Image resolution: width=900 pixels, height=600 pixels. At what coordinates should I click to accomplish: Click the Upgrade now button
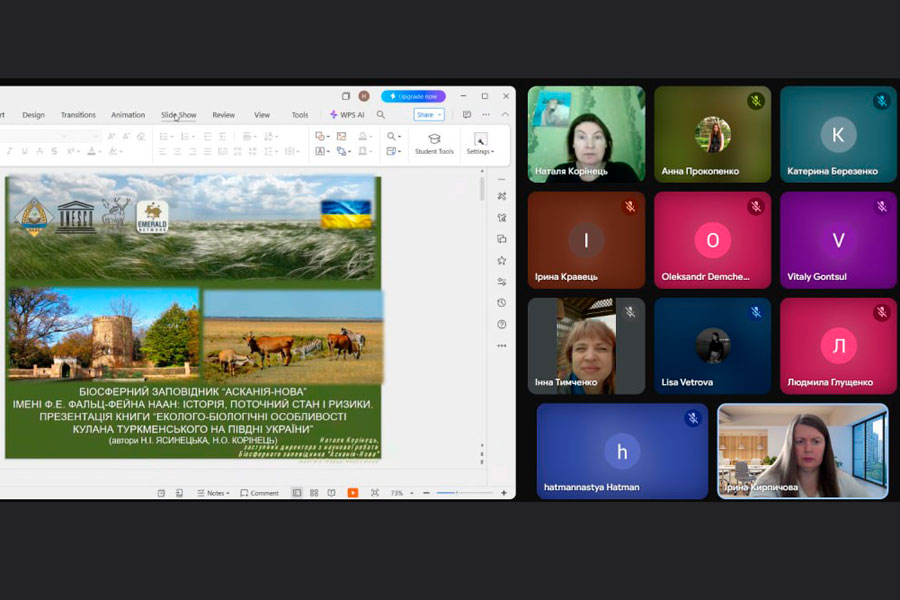(x=413, y=96)
